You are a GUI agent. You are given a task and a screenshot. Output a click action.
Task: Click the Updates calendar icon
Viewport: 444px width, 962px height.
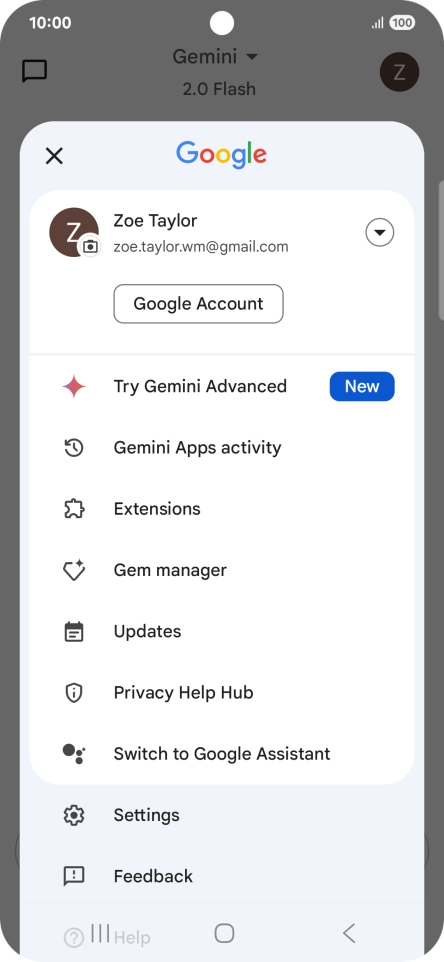point(74,631)
